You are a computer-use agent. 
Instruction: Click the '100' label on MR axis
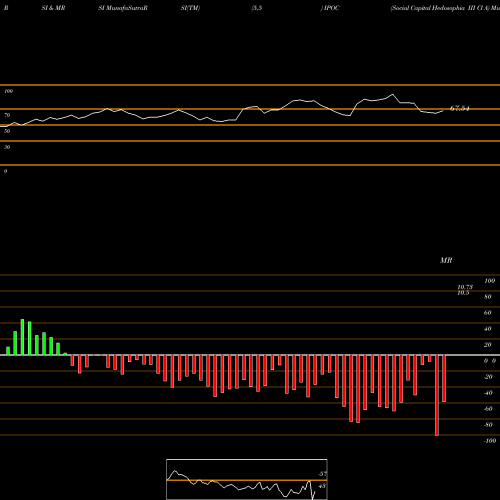(x=489, y=281)
